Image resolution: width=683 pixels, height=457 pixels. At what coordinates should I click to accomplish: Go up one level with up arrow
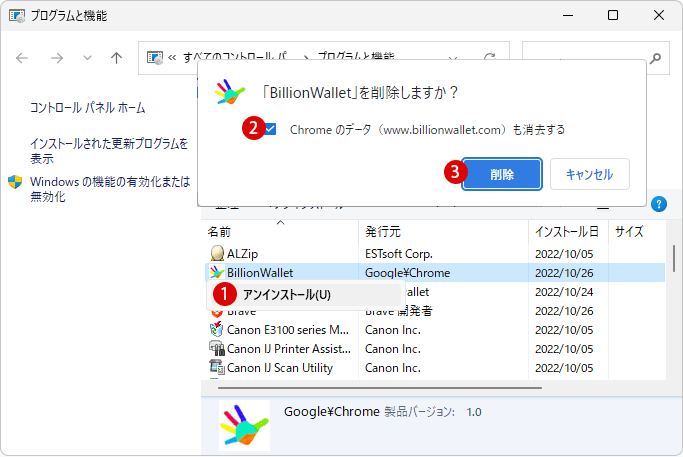point(116,58)
